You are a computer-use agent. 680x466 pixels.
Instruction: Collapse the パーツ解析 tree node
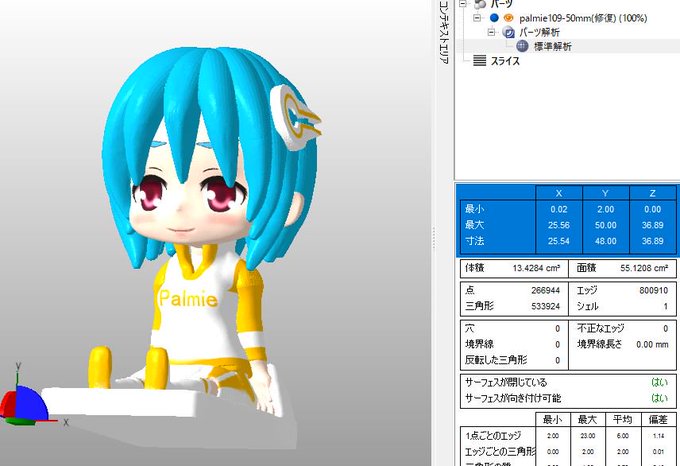click(x=491, y=32)
